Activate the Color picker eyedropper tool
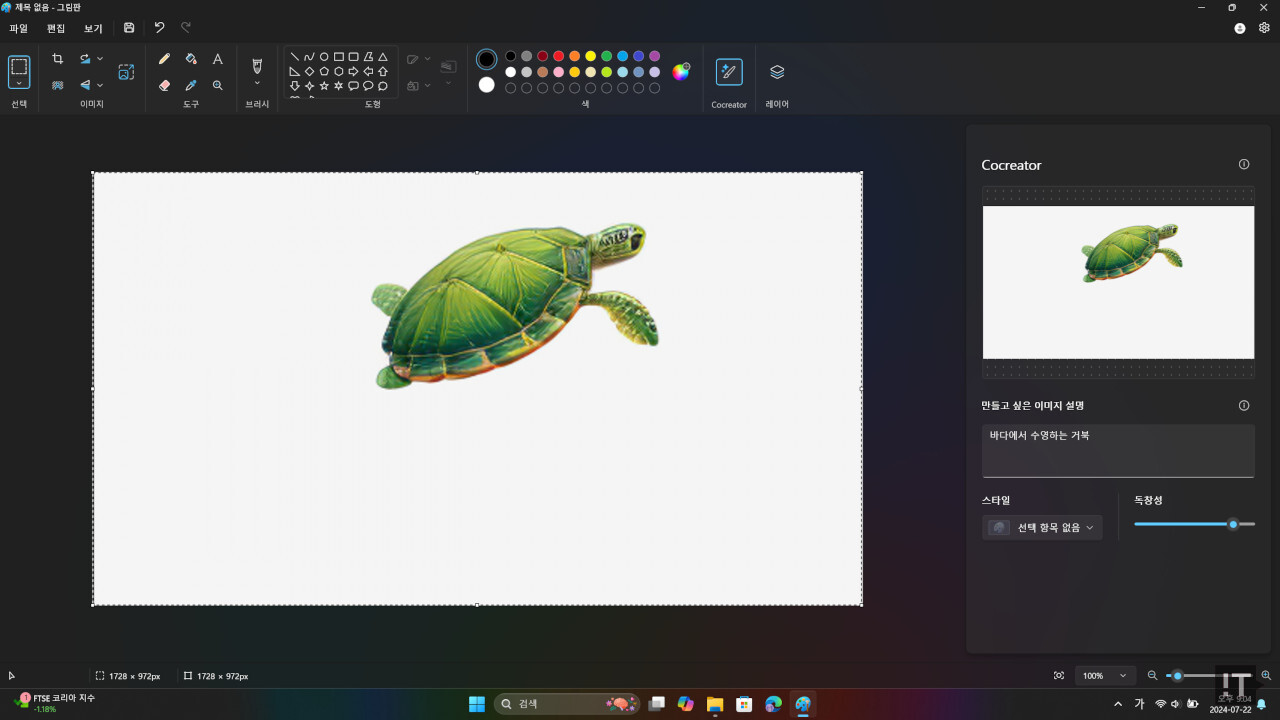The image size is (1280, 720). (191, 86)
